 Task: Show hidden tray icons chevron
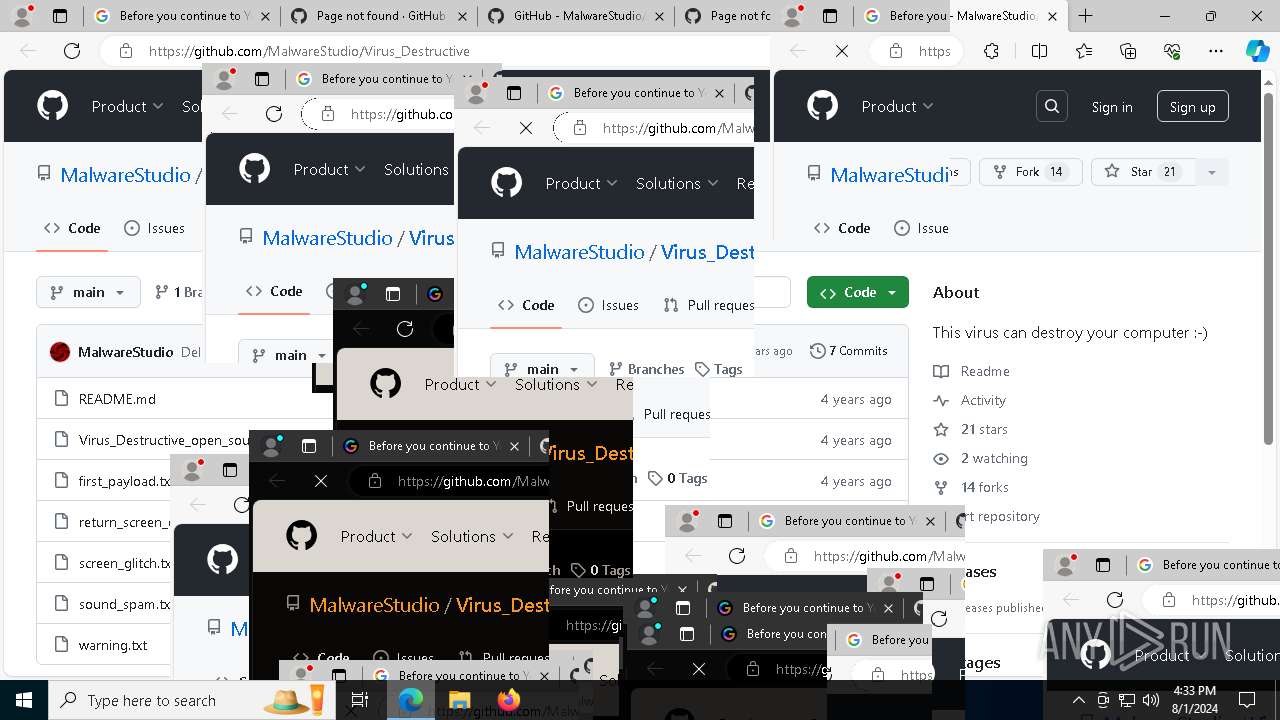(x=1079, y=700)
